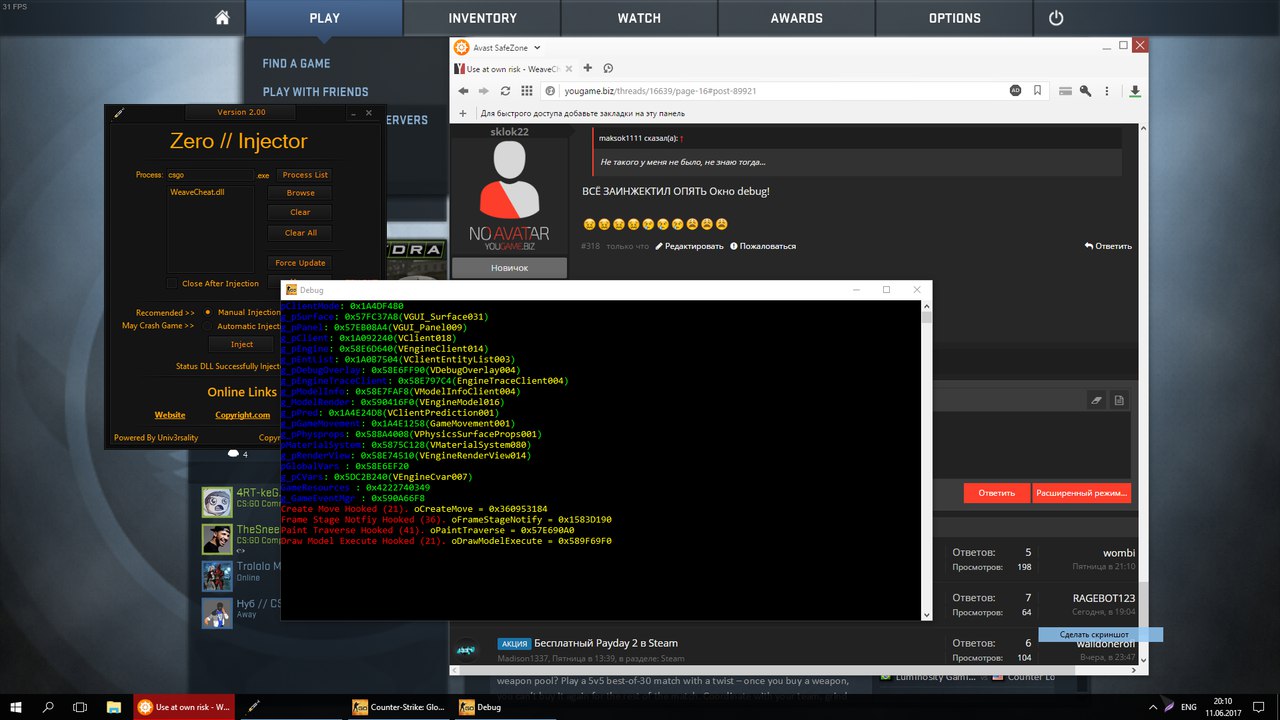Select Automatic Injection radio button
The image size is (1280, 720).
coord(208,326)
